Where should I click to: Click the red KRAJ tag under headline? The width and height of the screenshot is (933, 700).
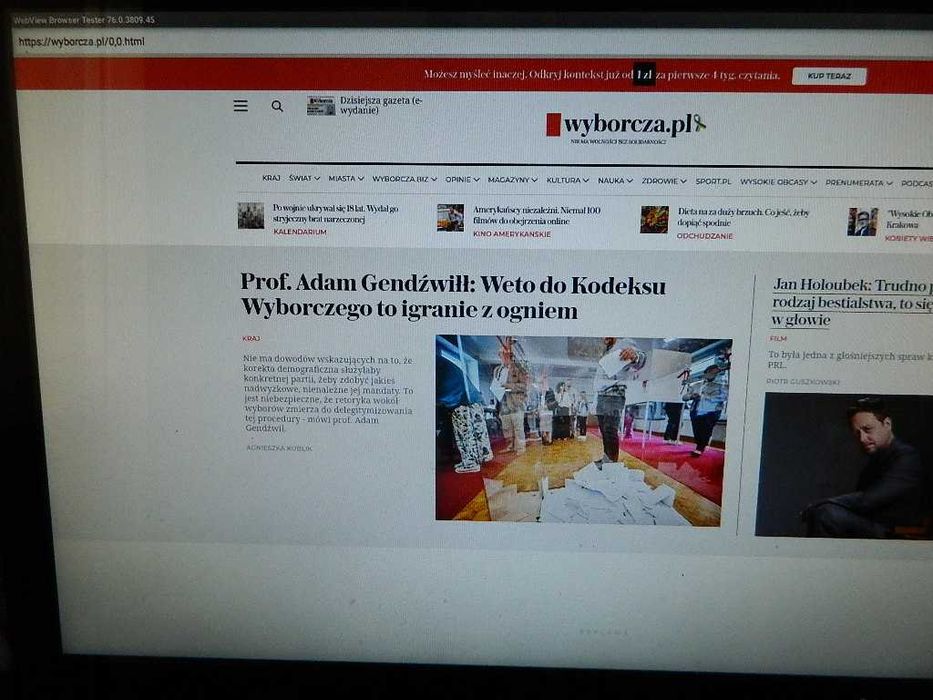pos(251,338)
